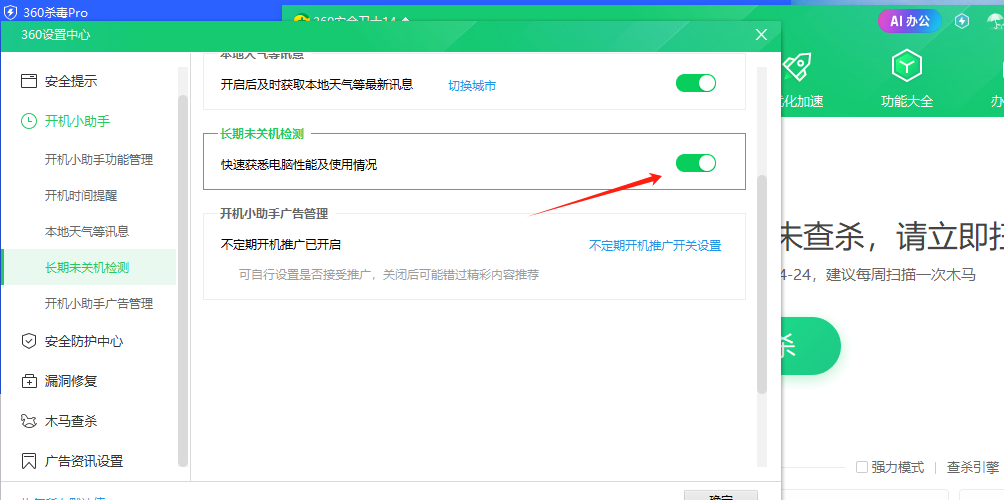Click the 360杀毒Pro shield logo
The image size is (1004, 500).
(11, 12)
